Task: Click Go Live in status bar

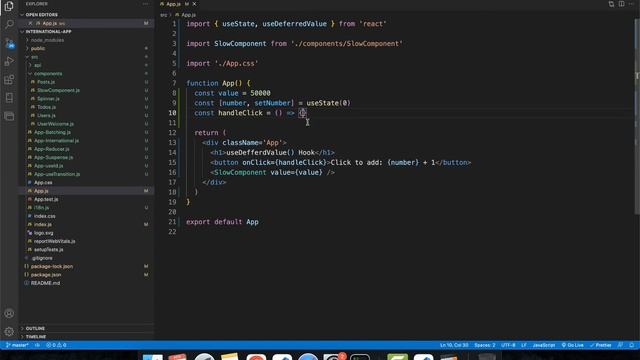Action: coord(572,345)
